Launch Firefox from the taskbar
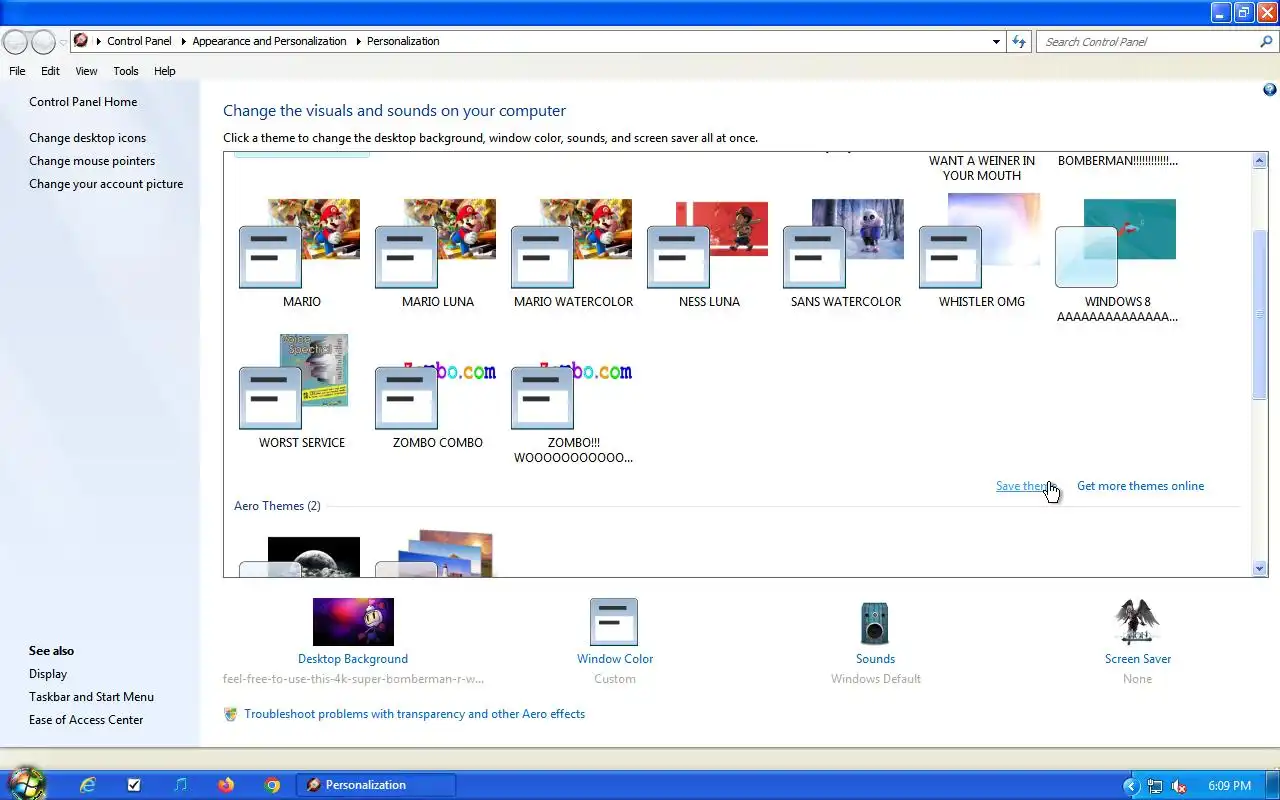 [x=226, y=785]
